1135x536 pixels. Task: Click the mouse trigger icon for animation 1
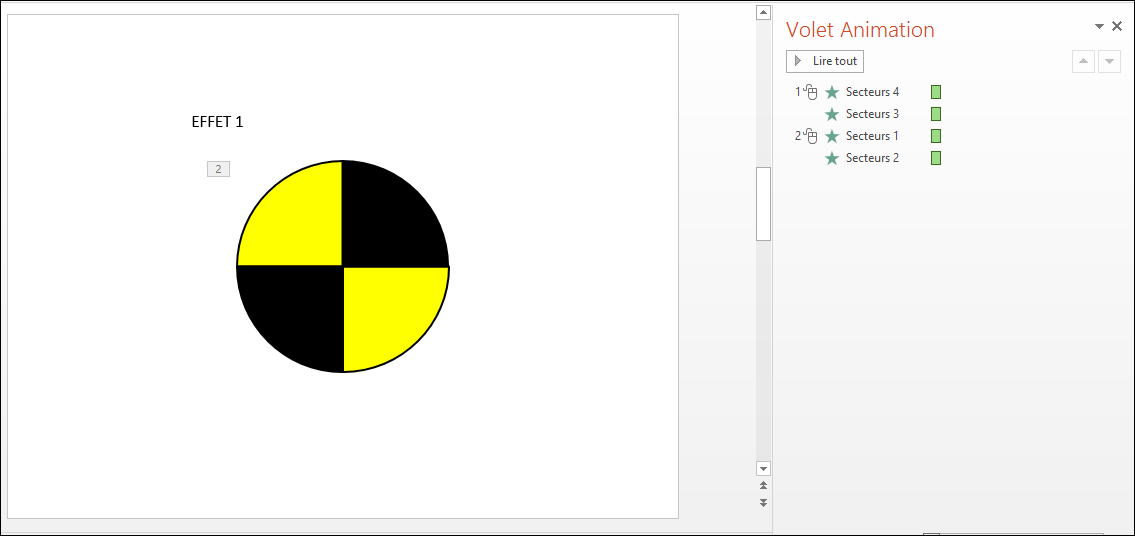pyautogui.click(x=811, y=92)
